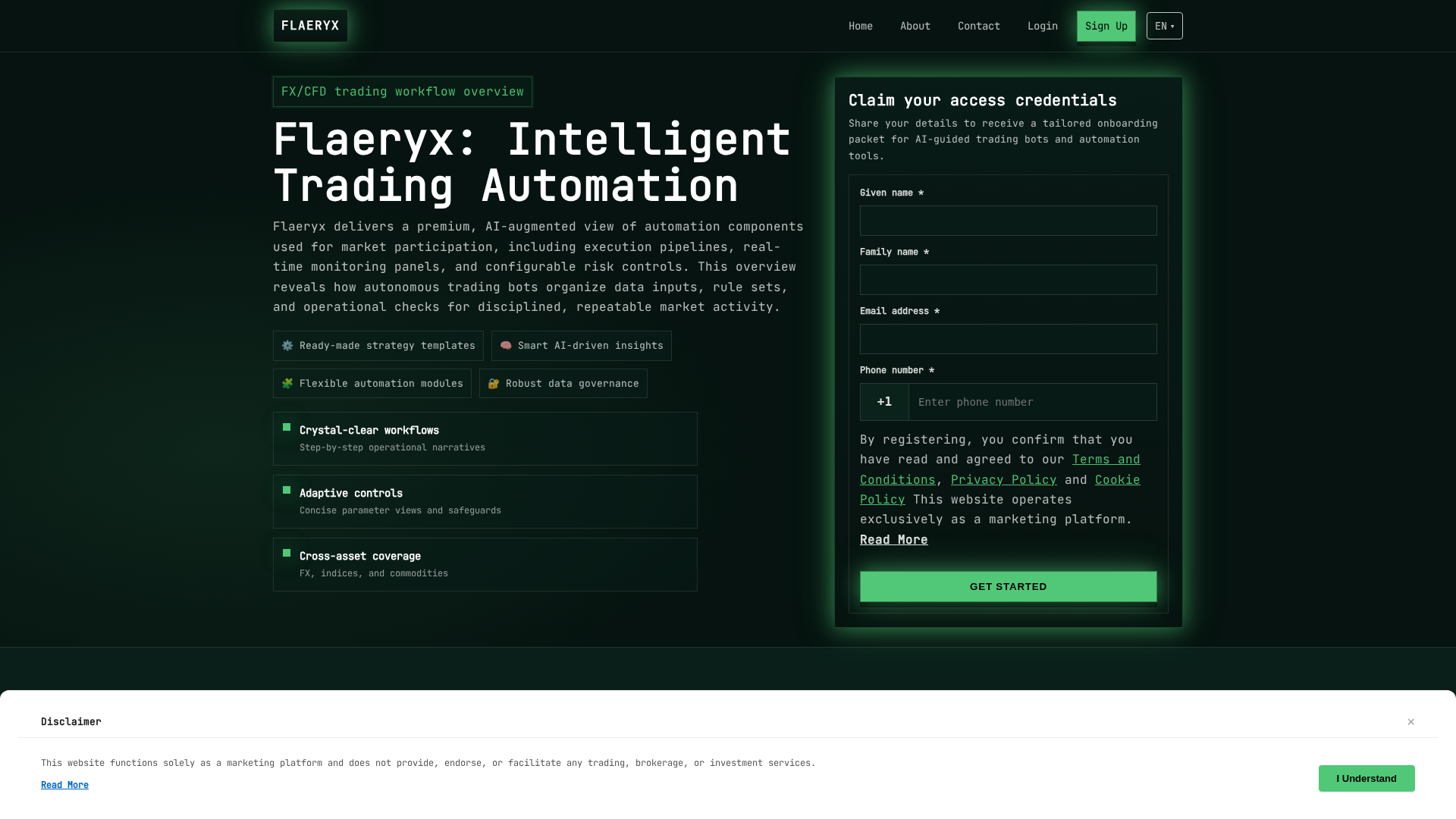Focus the Given name input field
This screenshot has width=1456, height=819.
[x=1009, y=221]
